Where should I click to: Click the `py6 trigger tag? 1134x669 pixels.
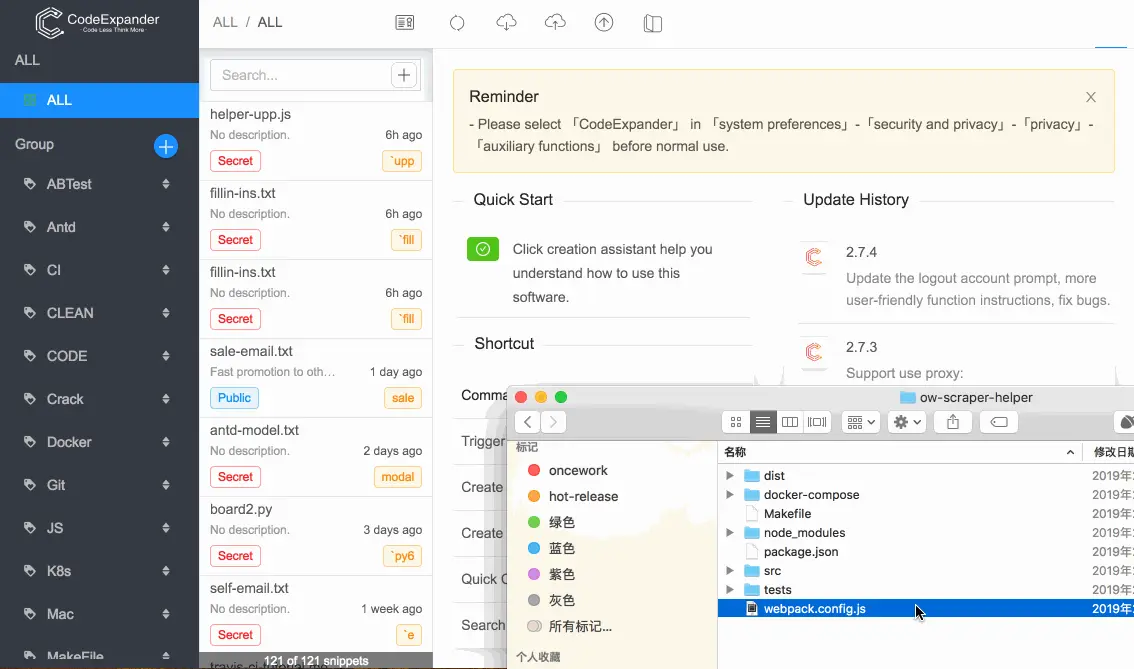click(402, 555)
